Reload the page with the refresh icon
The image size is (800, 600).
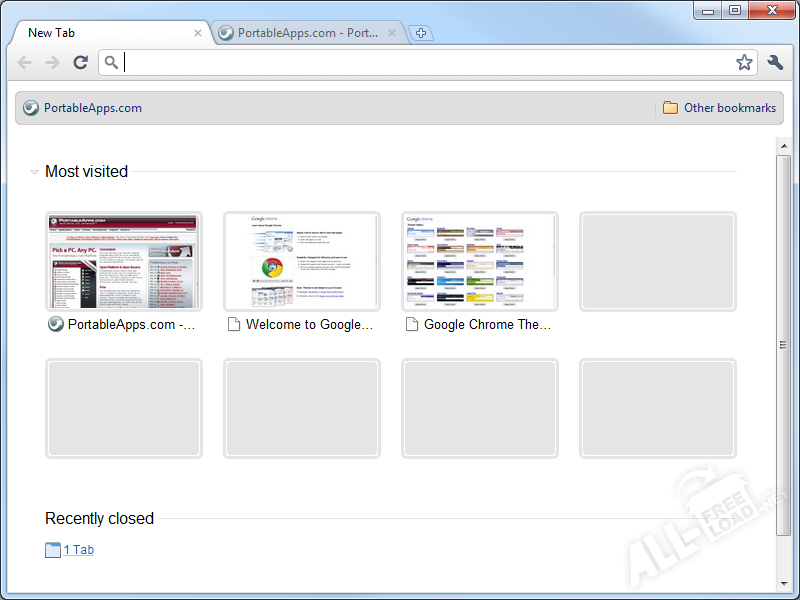[x=81, y=63]
